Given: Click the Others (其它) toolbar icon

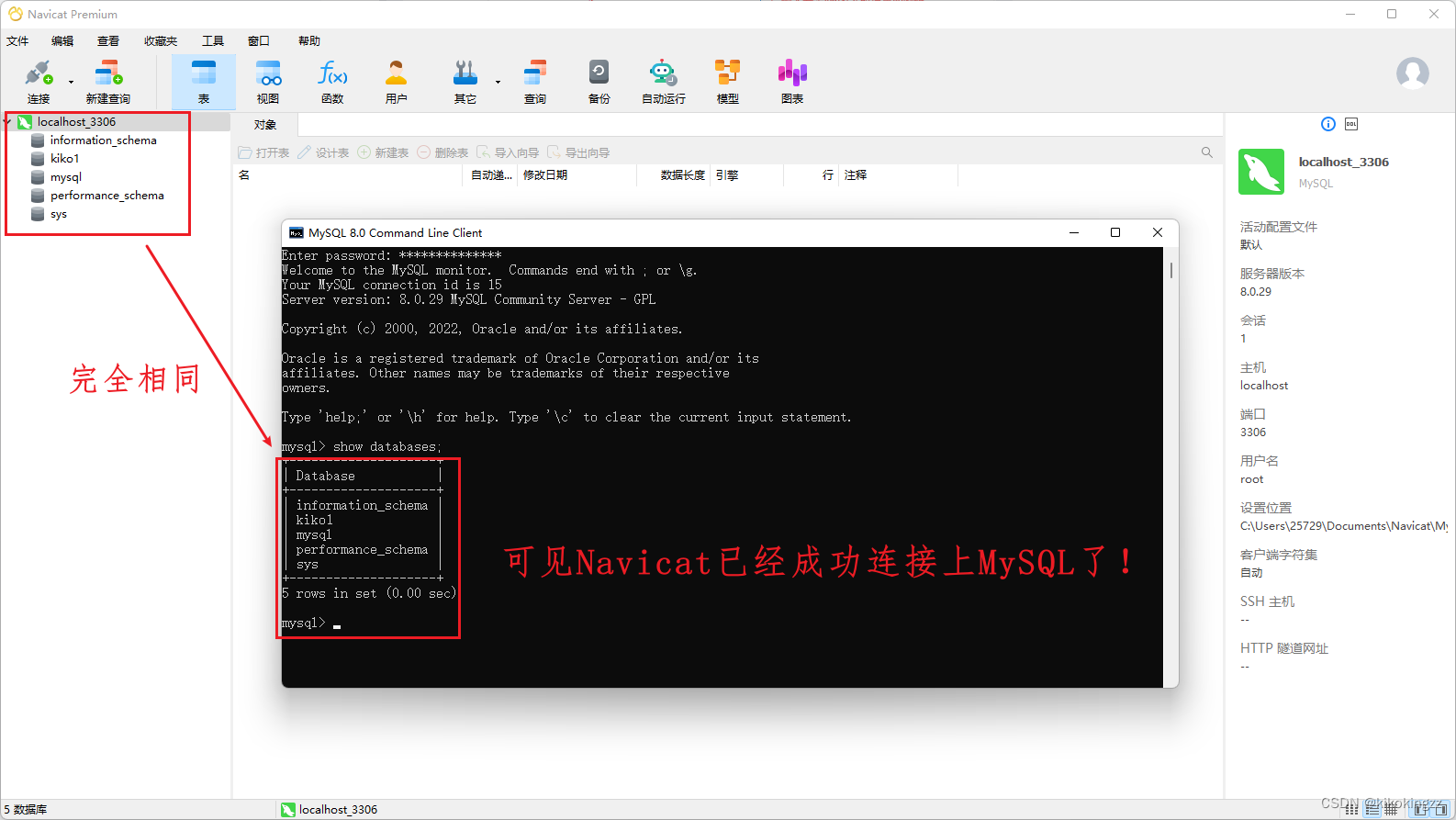Looking at the screenshot, I should [x=465, y=81].
